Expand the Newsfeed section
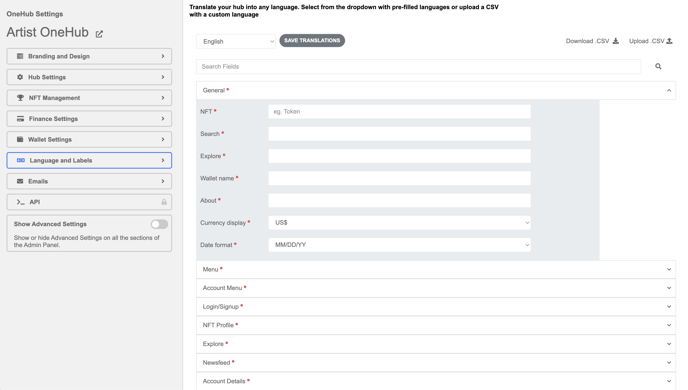688x390 pixels. pyautogui.click(x=436, y=362)
